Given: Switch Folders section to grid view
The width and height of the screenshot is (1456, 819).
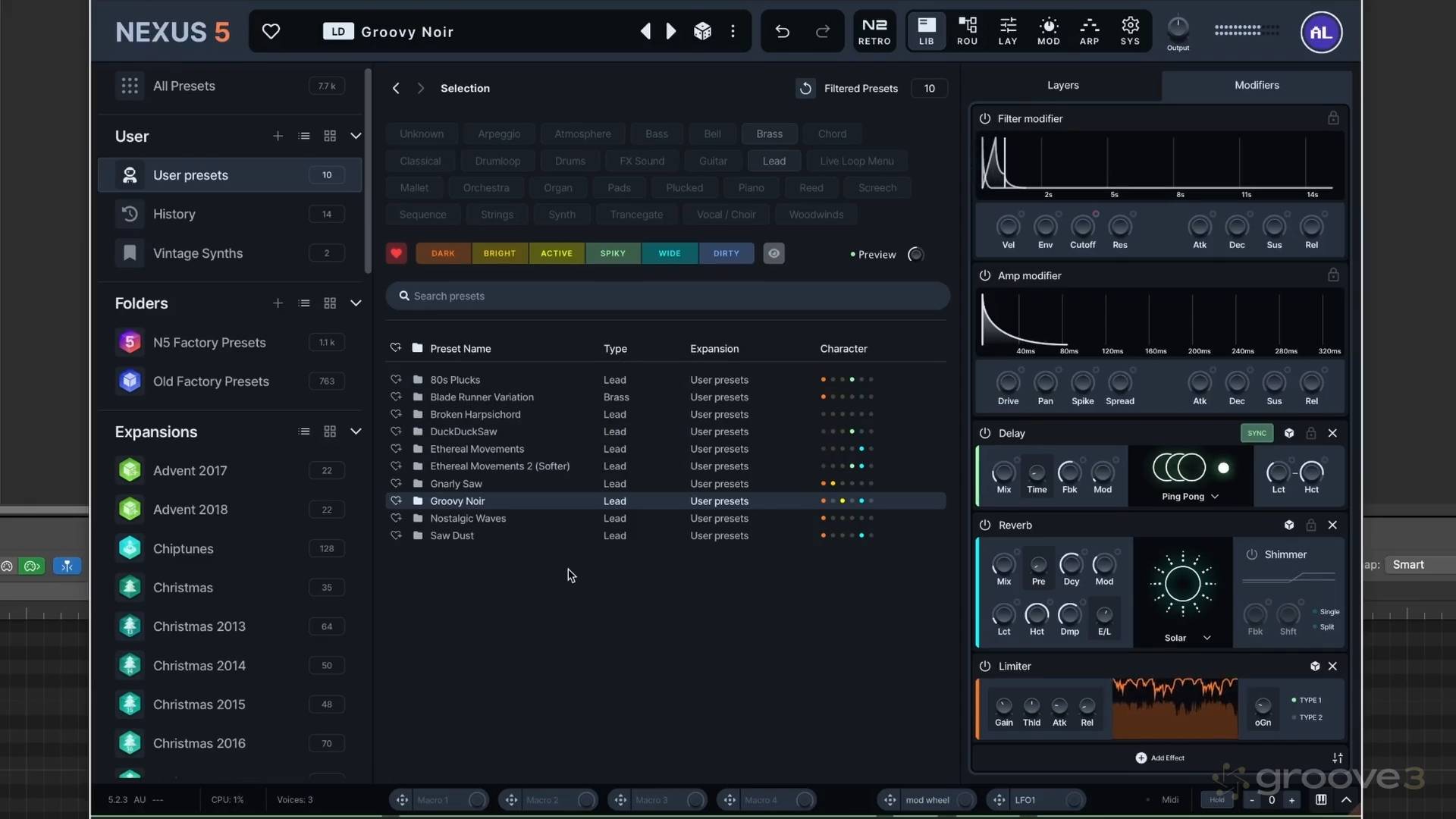Looking at the screenshot, I should coord(330,303).
